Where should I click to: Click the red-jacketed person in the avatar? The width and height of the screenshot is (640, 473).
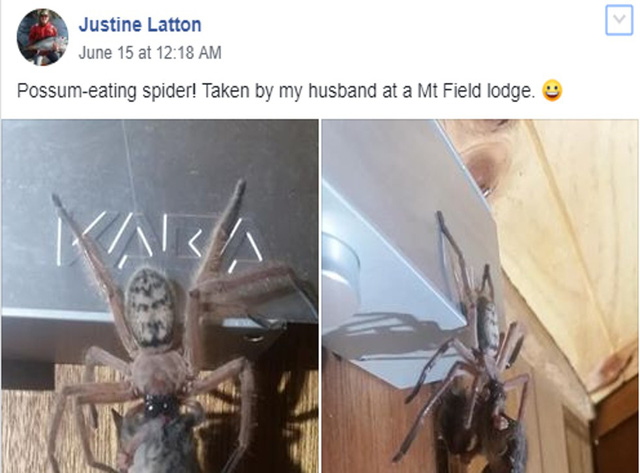coord(42,35)
